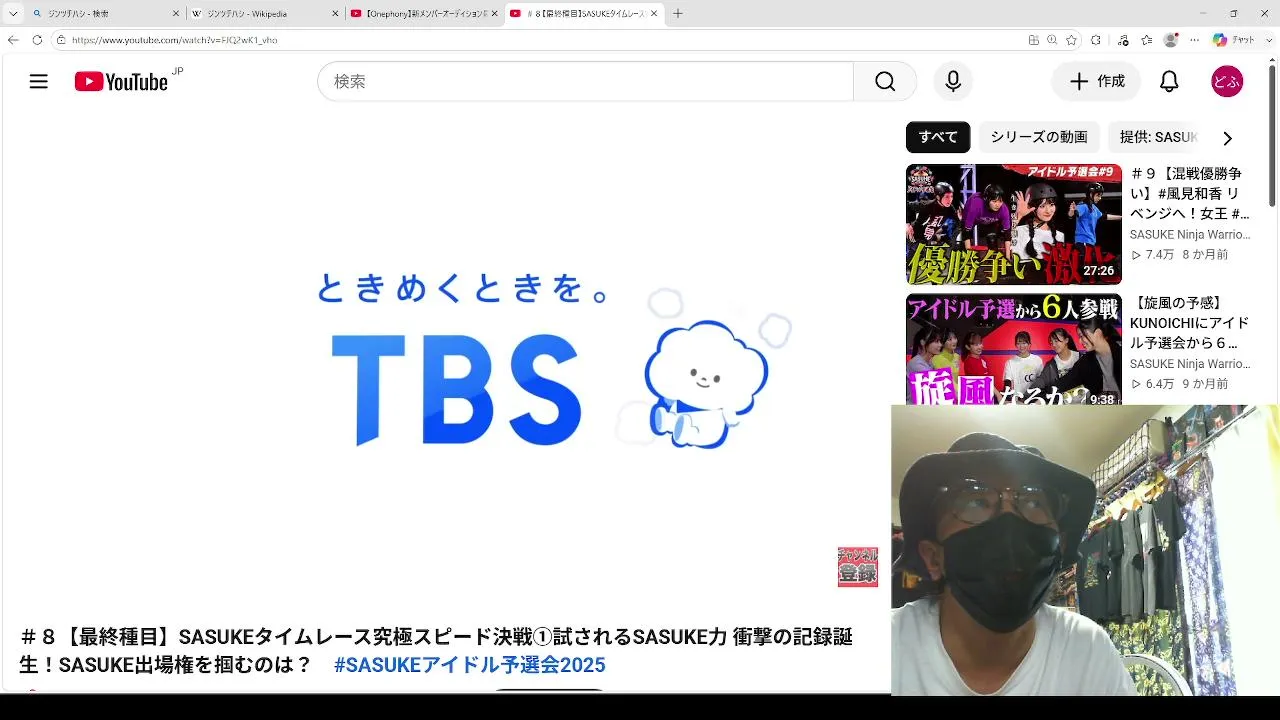The image size is (1280, 720).
Task: Focus the YouTube 検索 search box
Action: [586, 82]
